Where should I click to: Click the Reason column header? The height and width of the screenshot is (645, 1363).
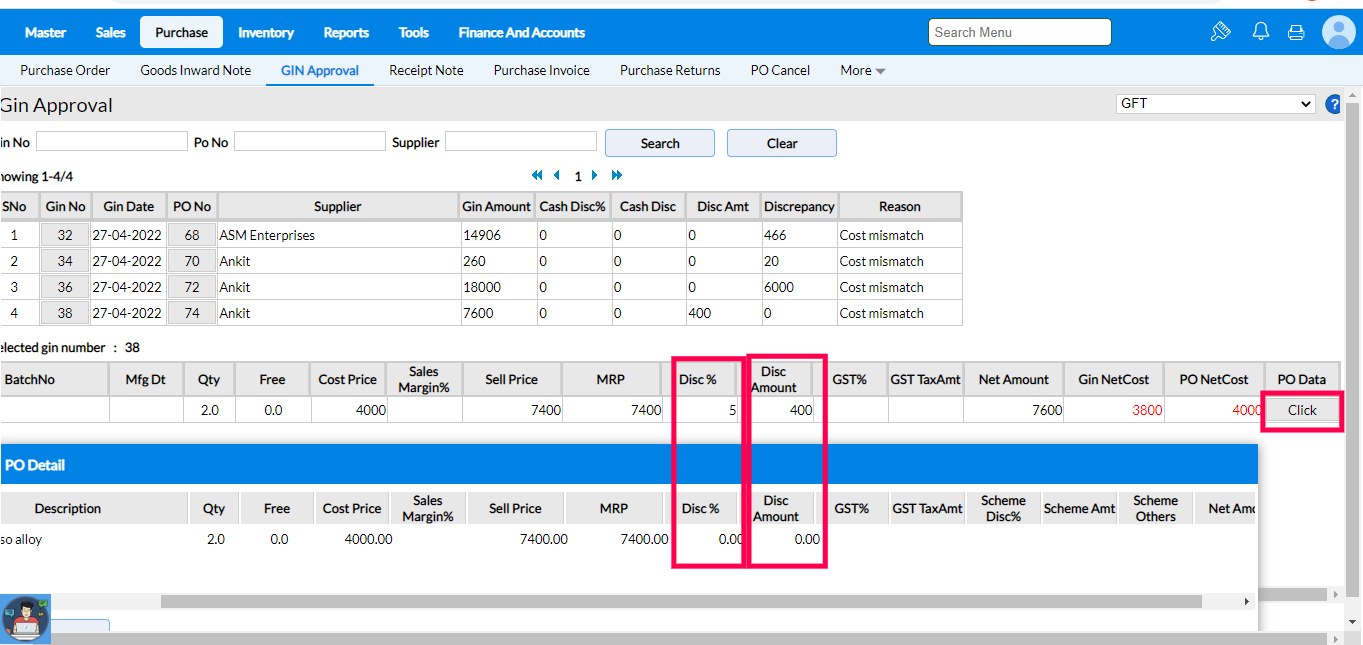click(x=900, y=206)
